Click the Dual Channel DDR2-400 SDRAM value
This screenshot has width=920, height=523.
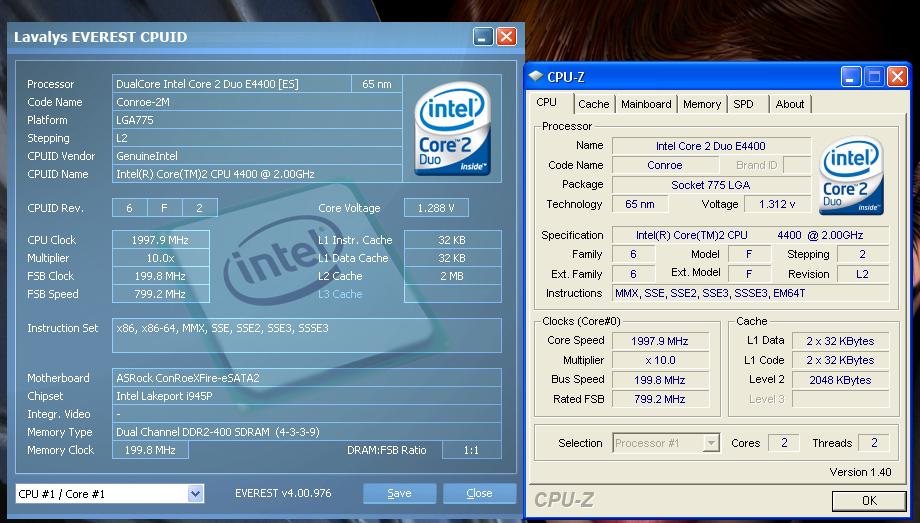pos(307,432)
